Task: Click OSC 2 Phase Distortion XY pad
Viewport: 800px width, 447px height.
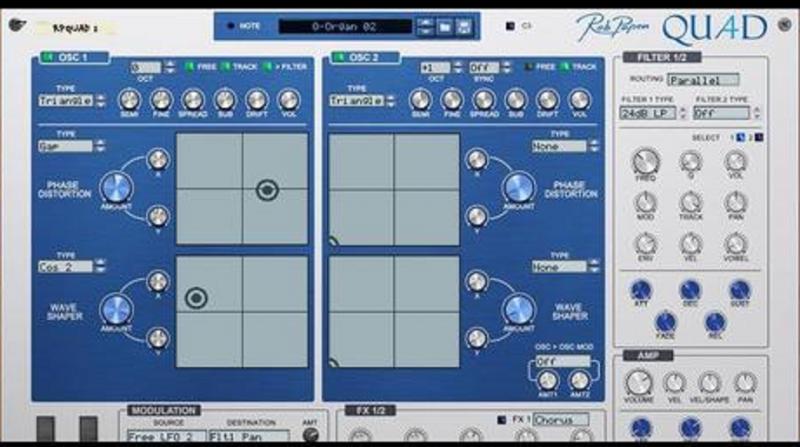Action: tap(394, 190)
